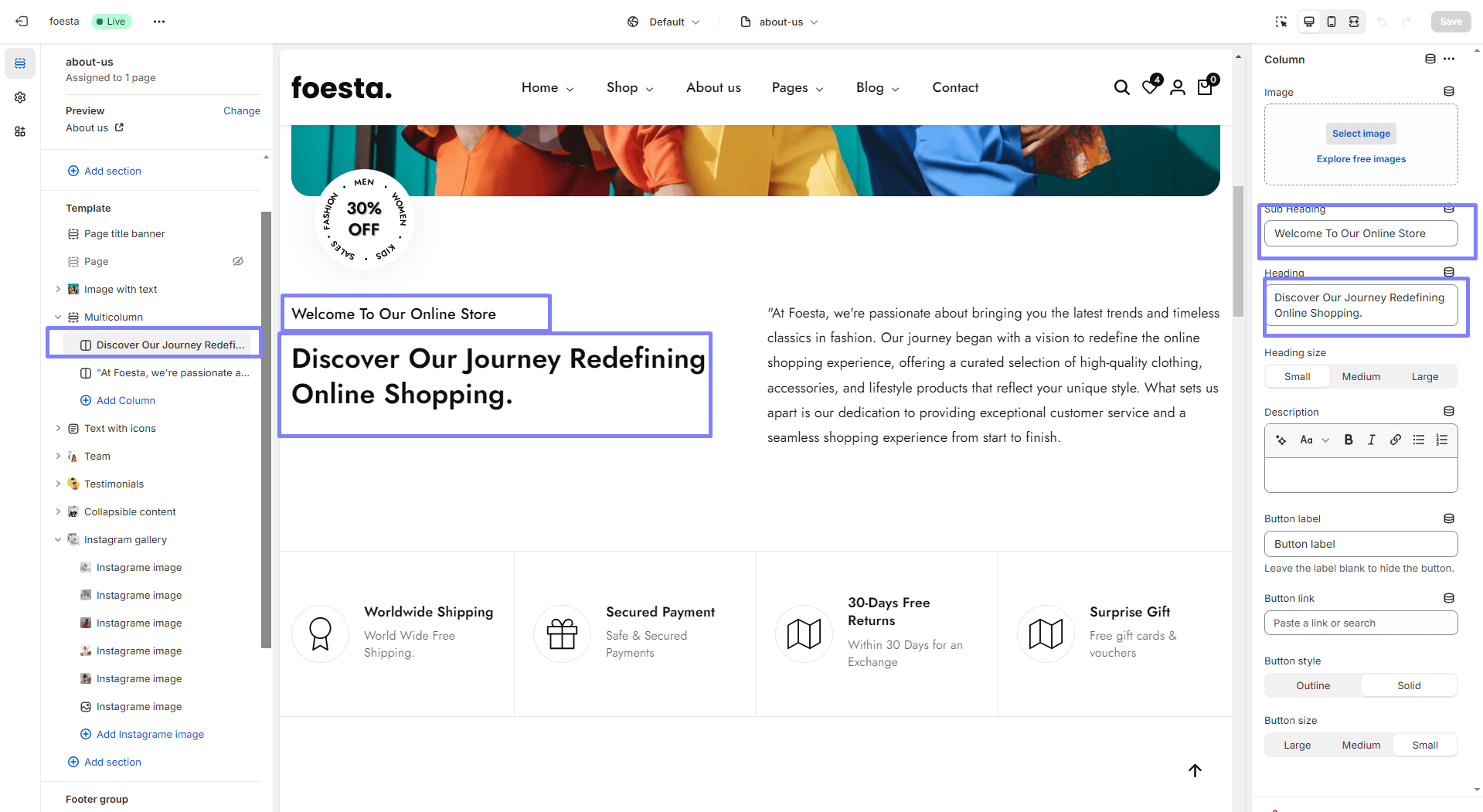Viewport: 1483px width, 812px height.
Task: Expand the Testimonials section
Action: point(58,484)
